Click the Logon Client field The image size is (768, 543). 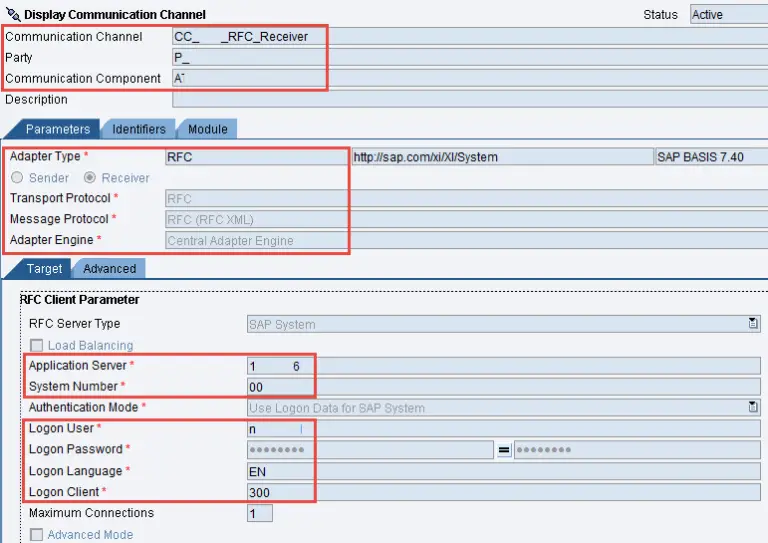click(x=503, y=492)
